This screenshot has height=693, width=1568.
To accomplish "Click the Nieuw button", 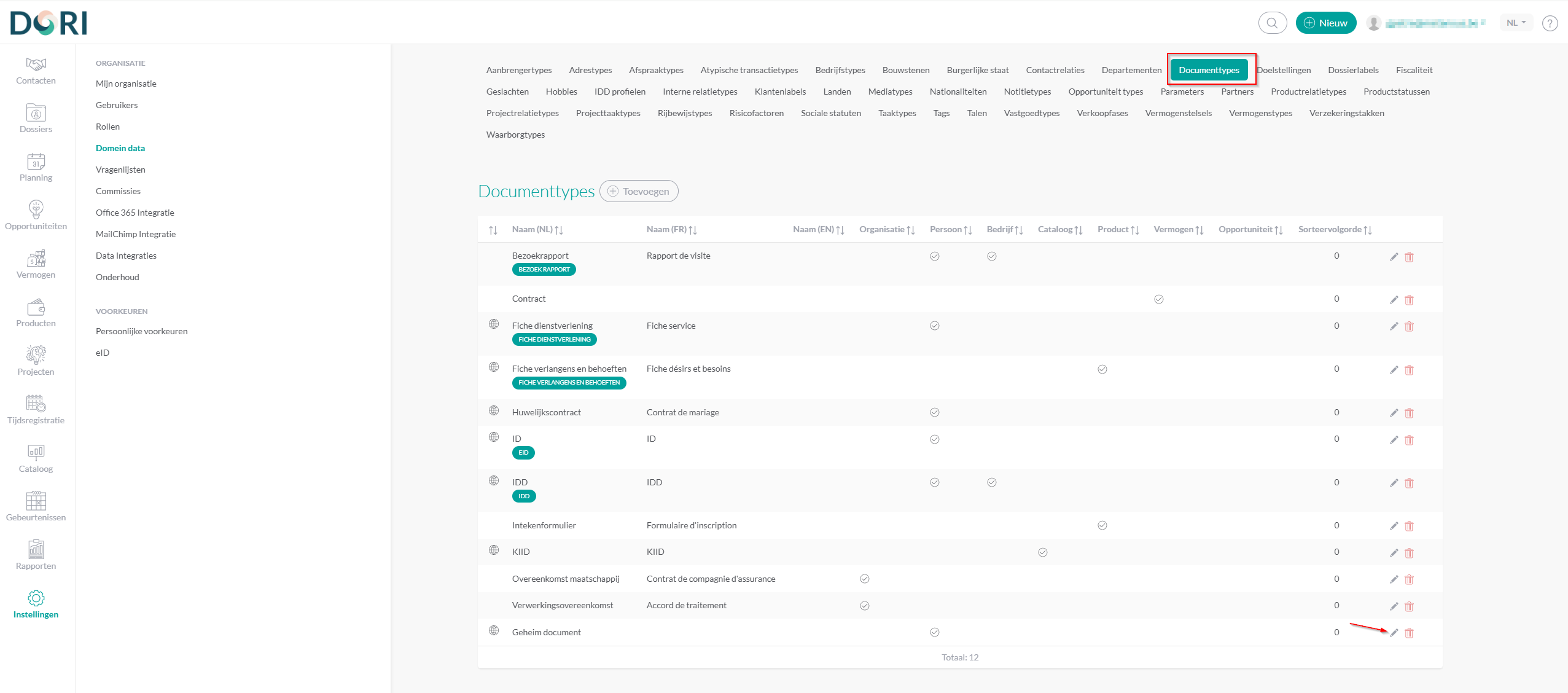I will pyautogui.click(x=1325, y=23).
